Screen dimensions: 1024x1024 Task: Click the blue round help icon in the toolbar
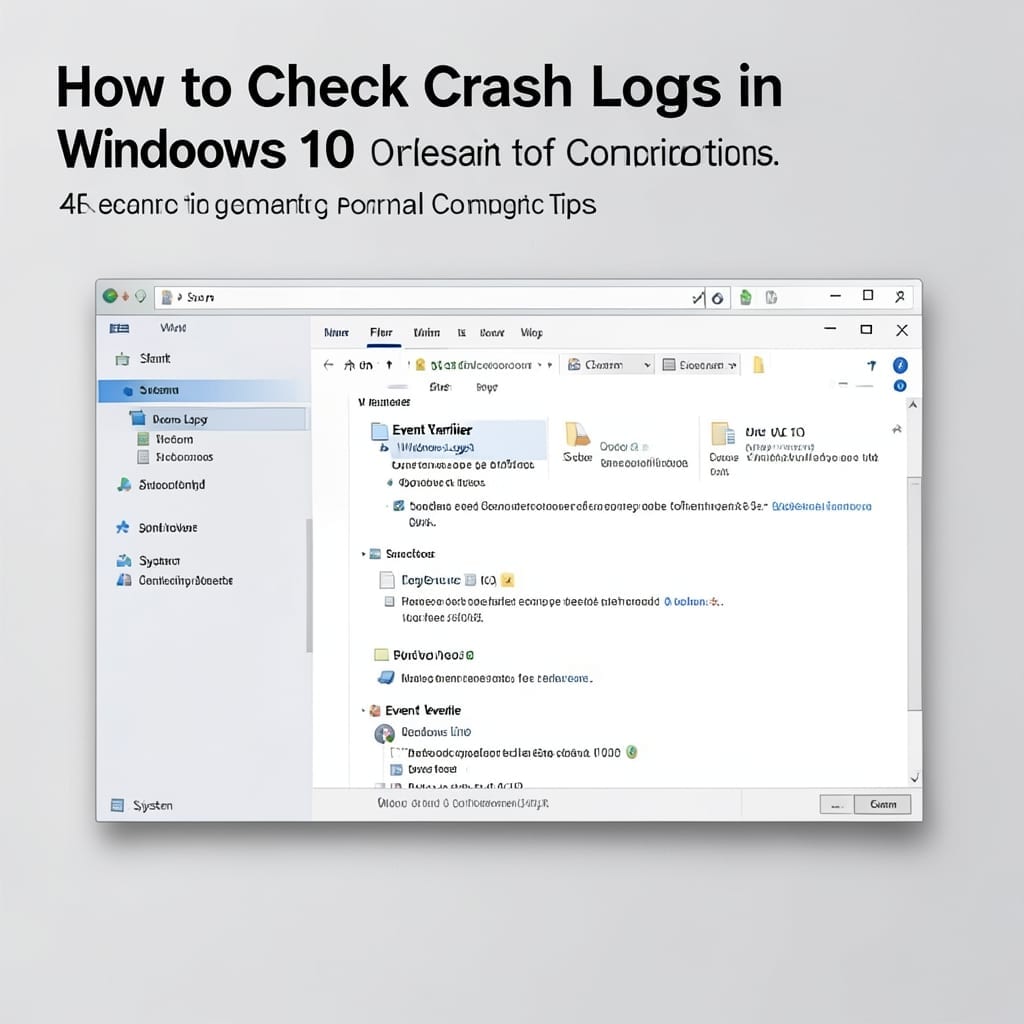tap(900, 365)
